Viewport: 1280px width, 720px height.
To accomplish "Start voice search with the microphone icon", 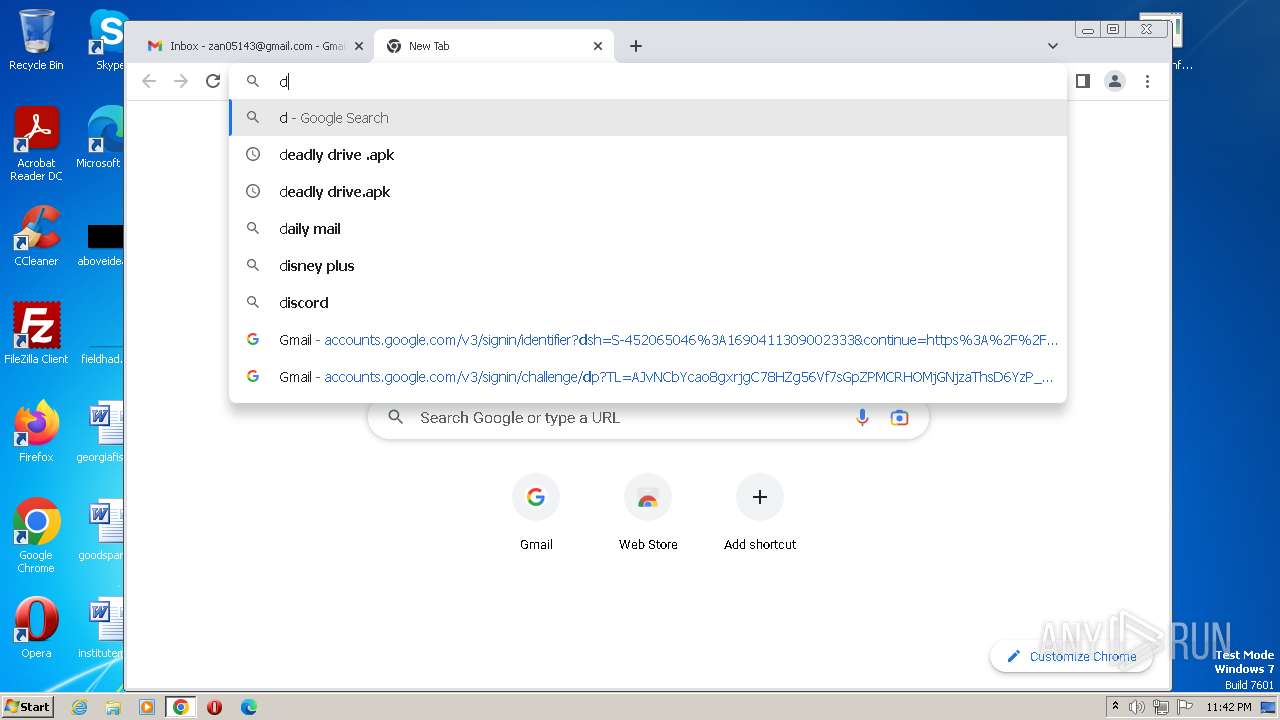I will [862, 418].
